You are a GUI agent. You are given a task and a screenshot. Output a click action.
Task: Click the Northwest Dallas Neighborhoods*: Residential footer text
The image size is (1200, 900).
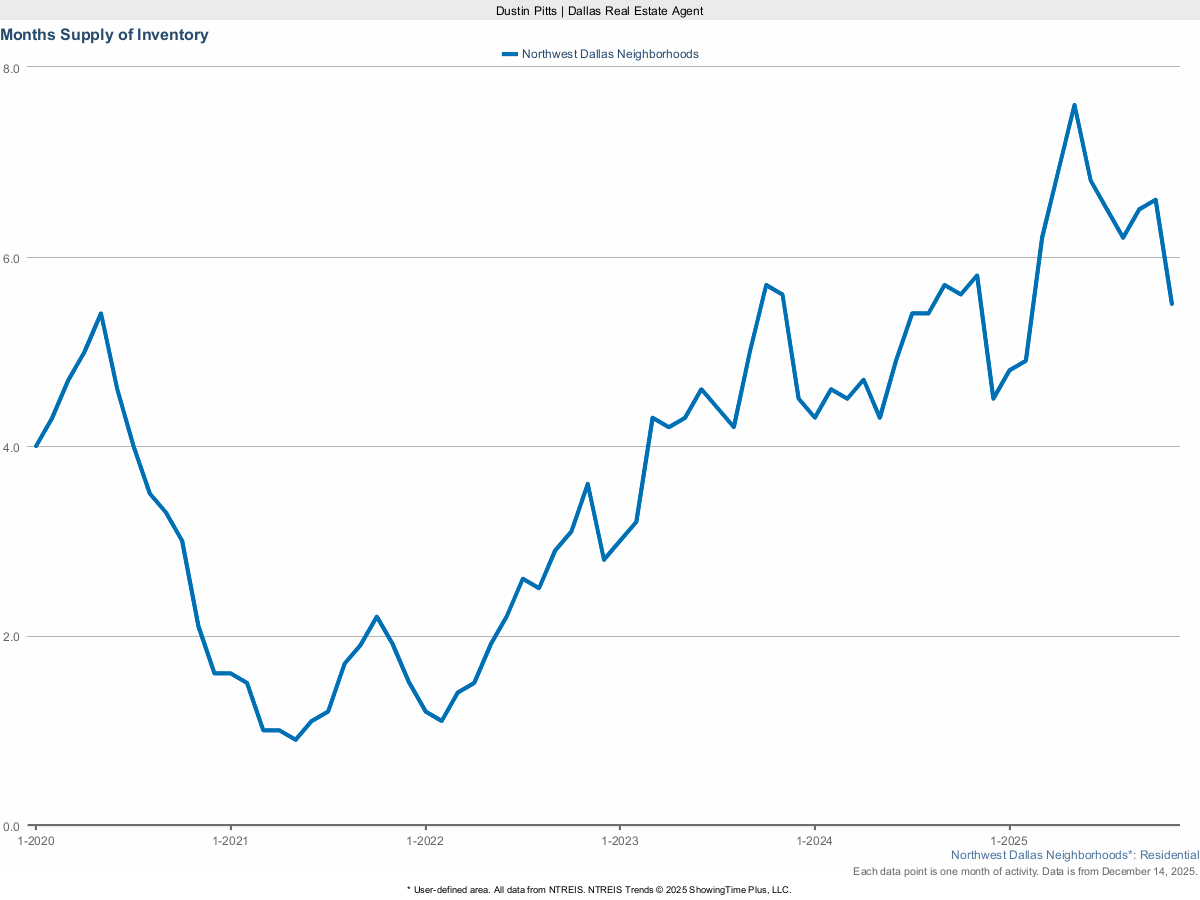[1074, 855]
